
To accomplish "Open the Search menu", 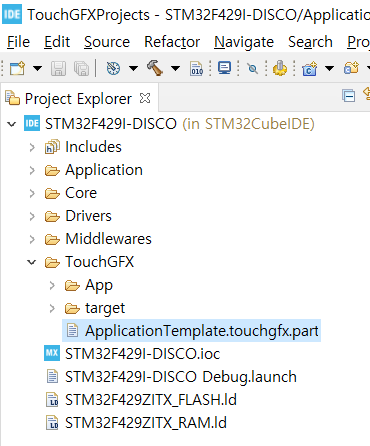I will [310, 42].
